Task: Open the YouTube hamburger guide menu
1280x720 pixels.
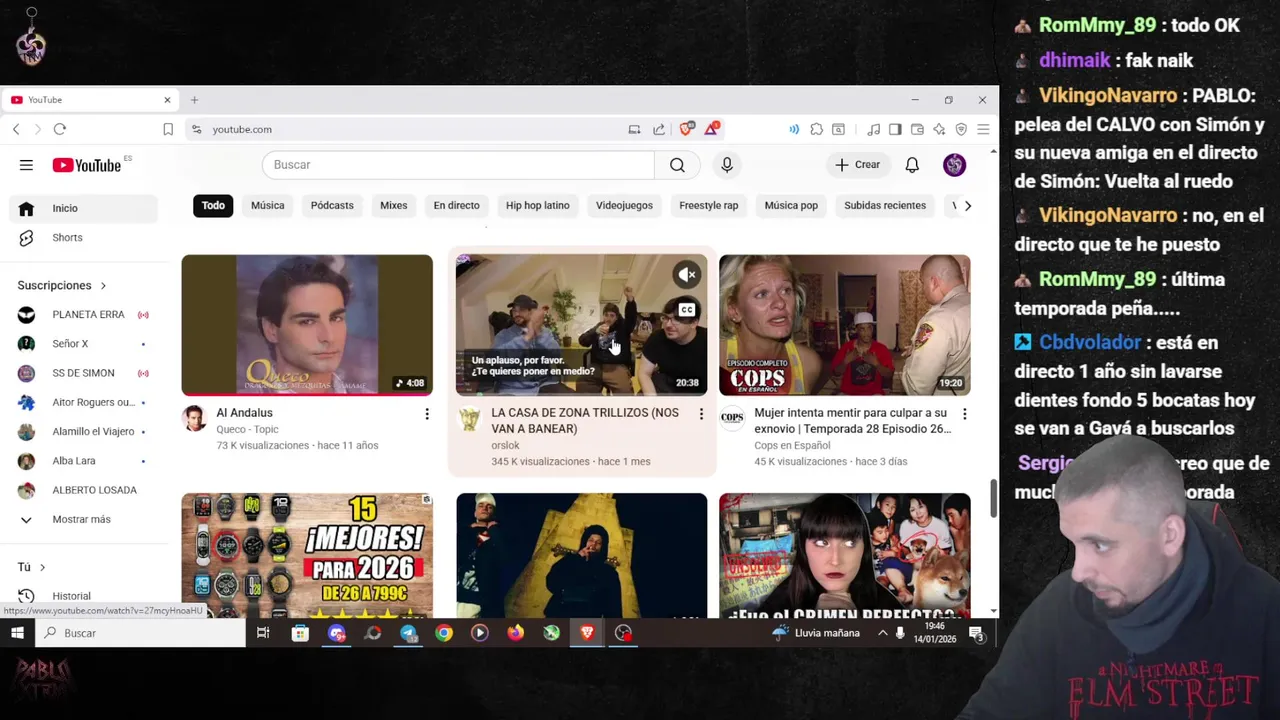Action: (x=26, y=165)
